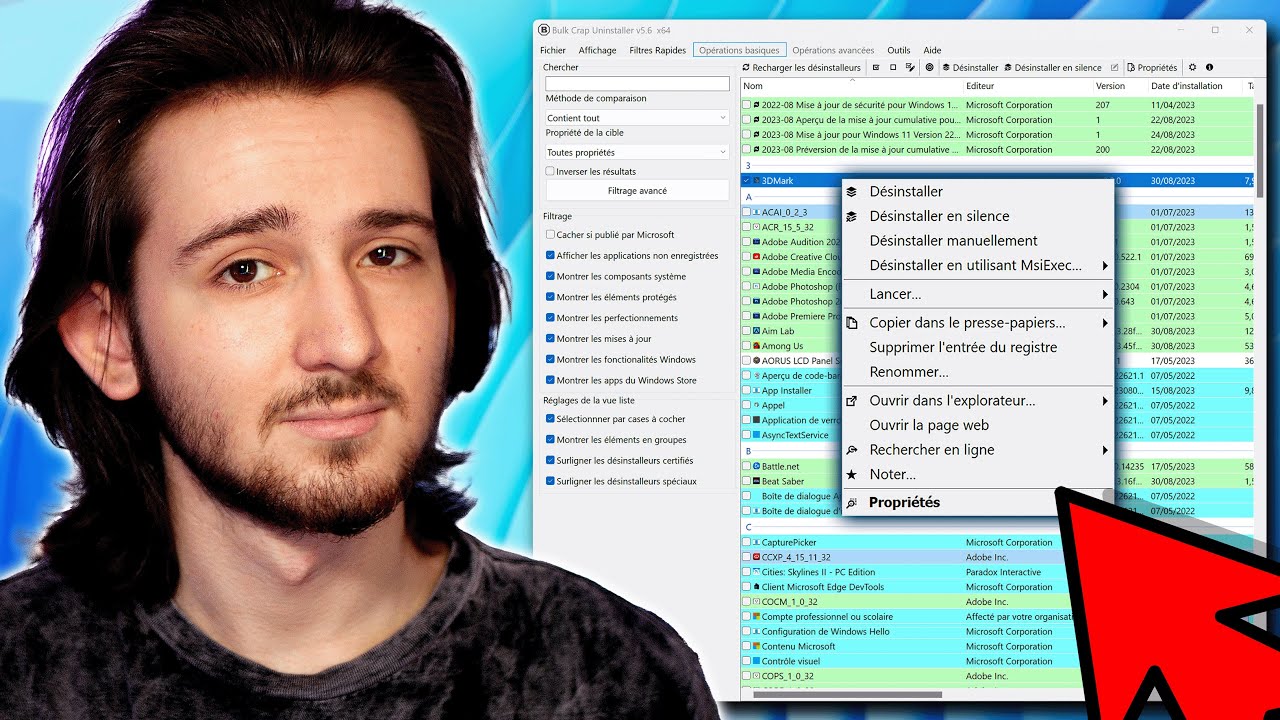Image resolution: width=1280 pixels, height=720 pixels.
Task: Click the horizontal list scrollbar
Action: click(846, 694)
